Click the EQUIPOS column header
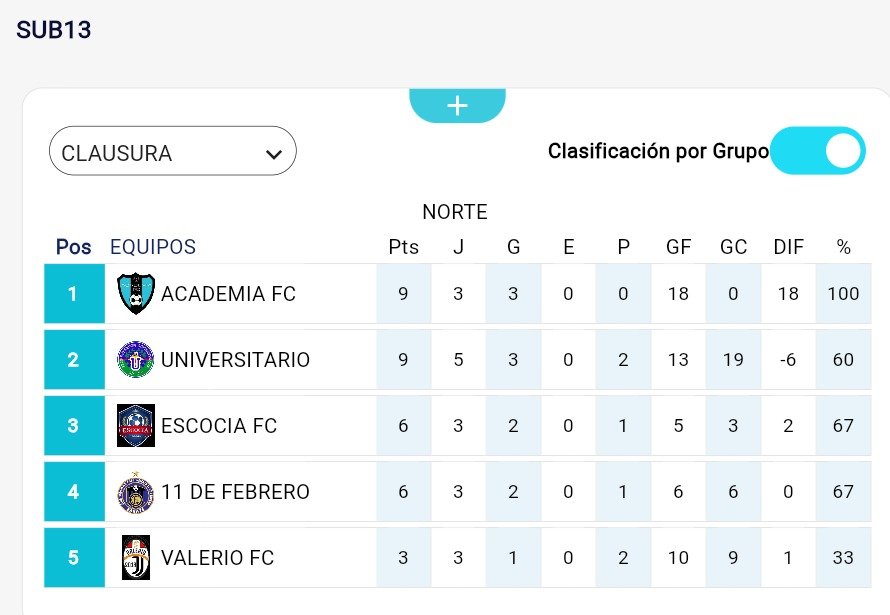The width and height of the screenshot is (890, 615). (153, 247)
